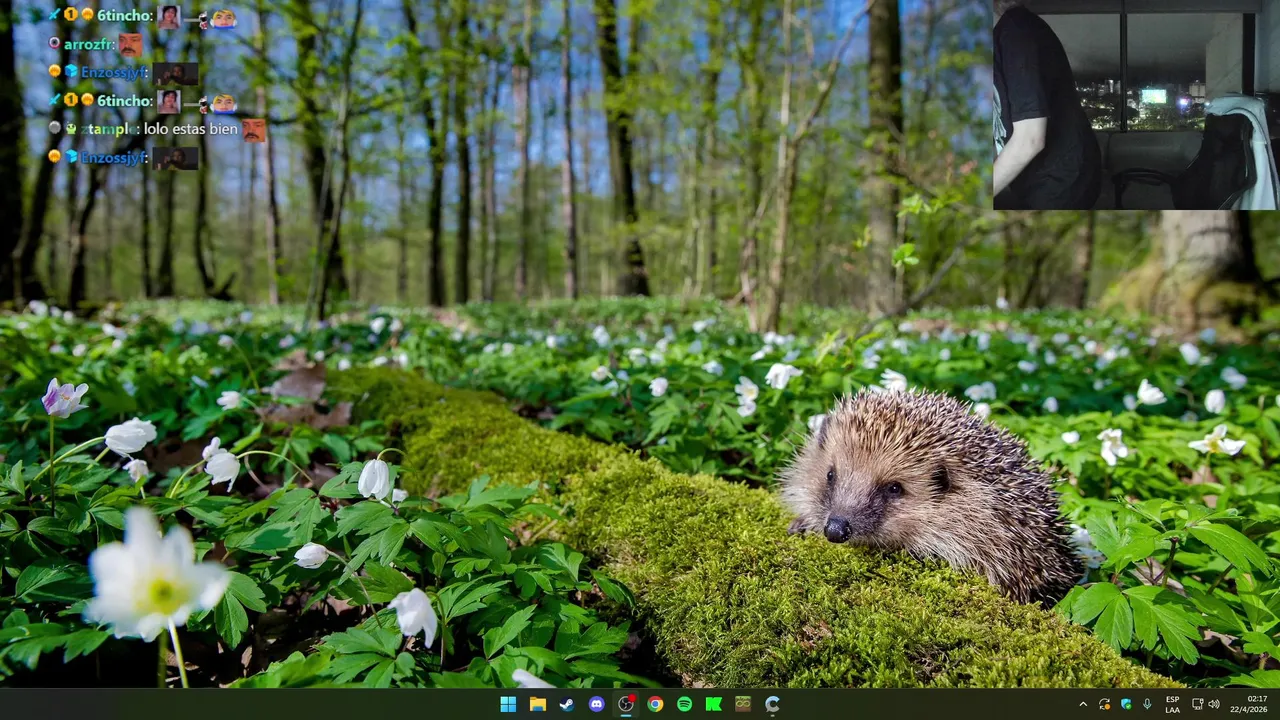Viewport: 1280px width, 720px height.
Task: Switch to the OBS Studio taskbar icon
Action: tap(626, 704)
